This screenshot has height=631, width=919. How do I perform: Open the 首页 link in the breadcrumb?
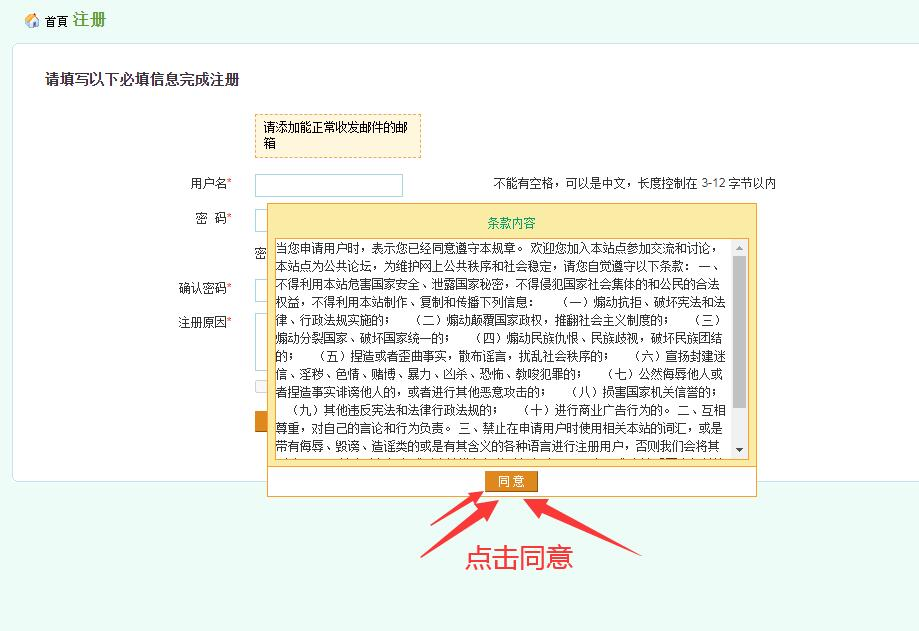tap(57, 22)
